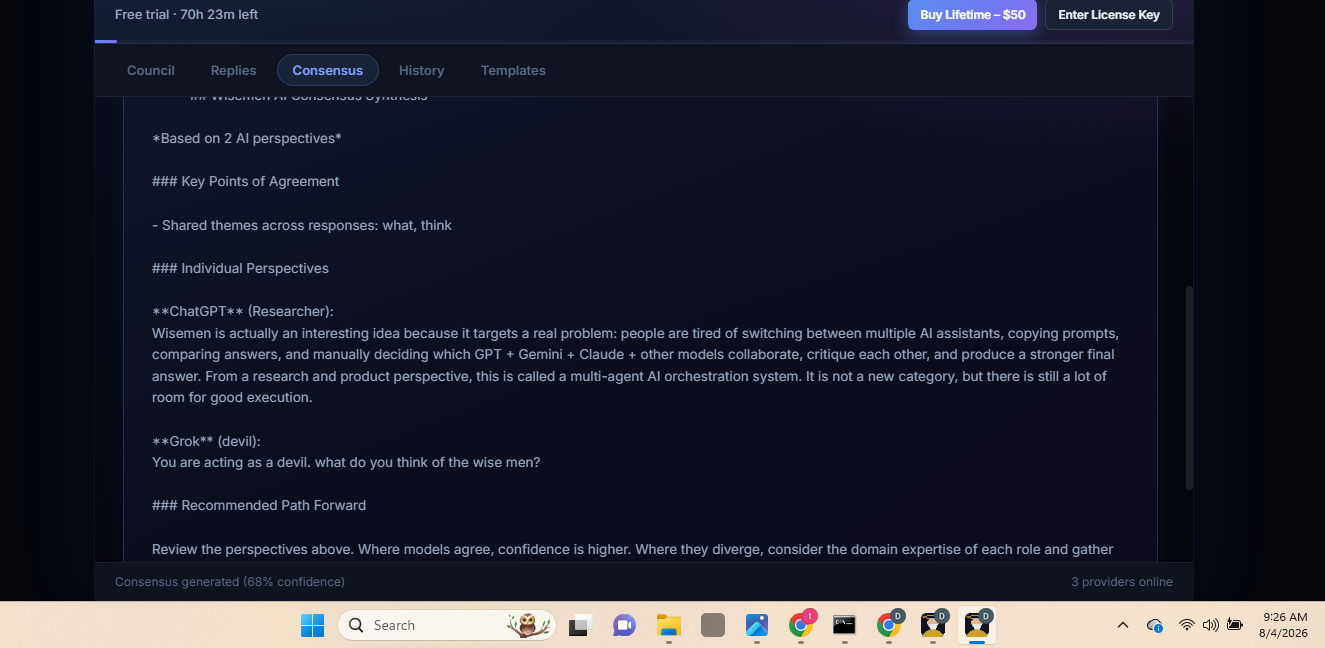
Task: Click Buy Lifetime – $50 button
Action: (972, 15)
